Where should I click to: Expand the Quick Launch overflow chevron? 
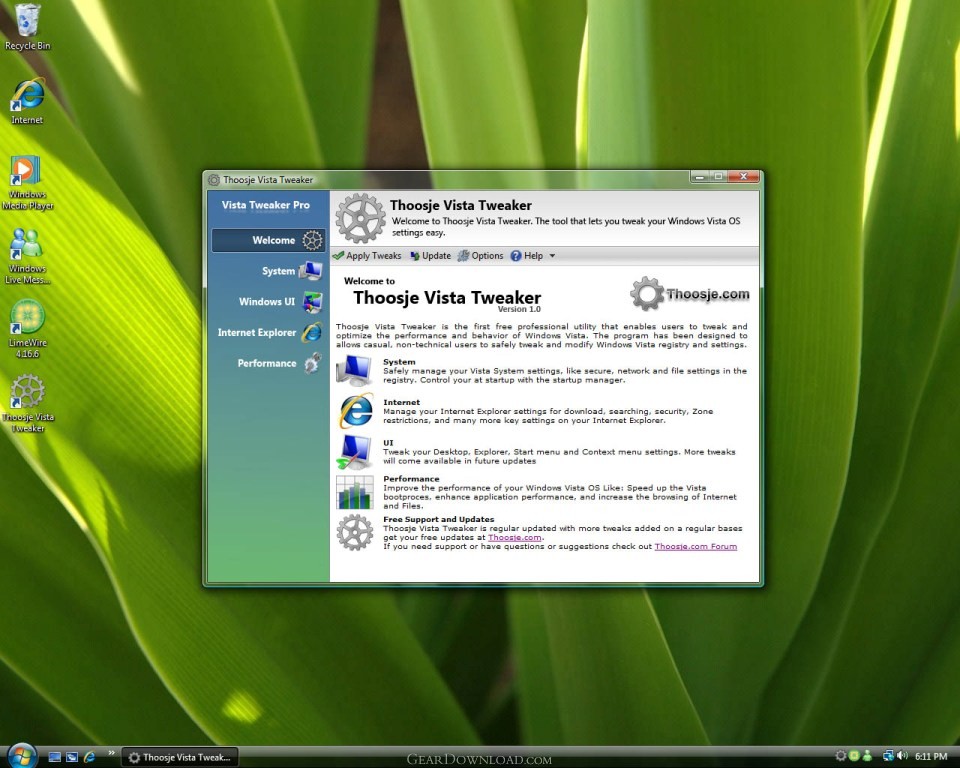point(111,753)
